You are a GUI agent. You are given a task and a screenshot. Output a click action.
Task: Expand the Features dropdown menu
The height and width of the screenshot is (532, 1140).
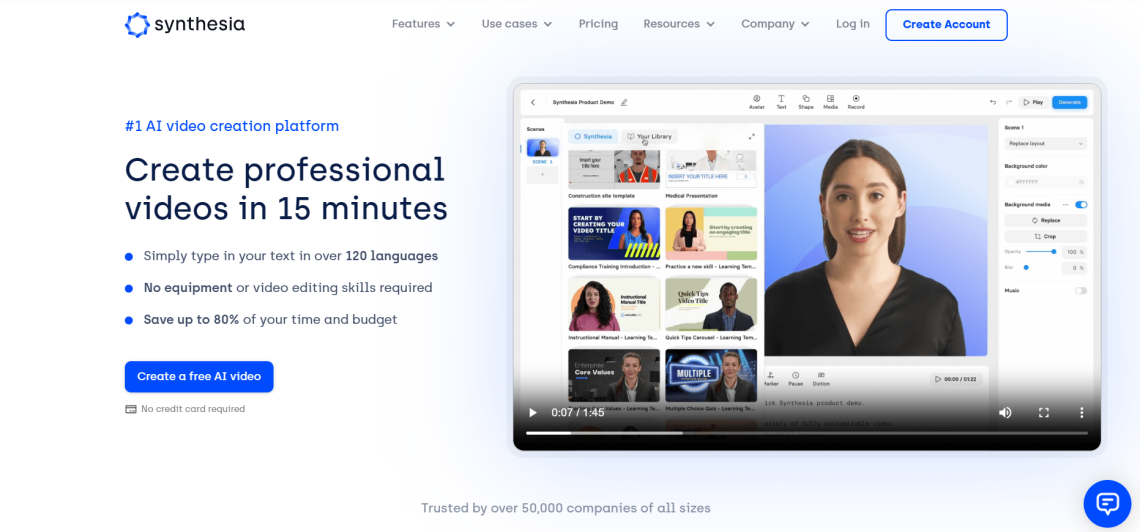[423, 24]
